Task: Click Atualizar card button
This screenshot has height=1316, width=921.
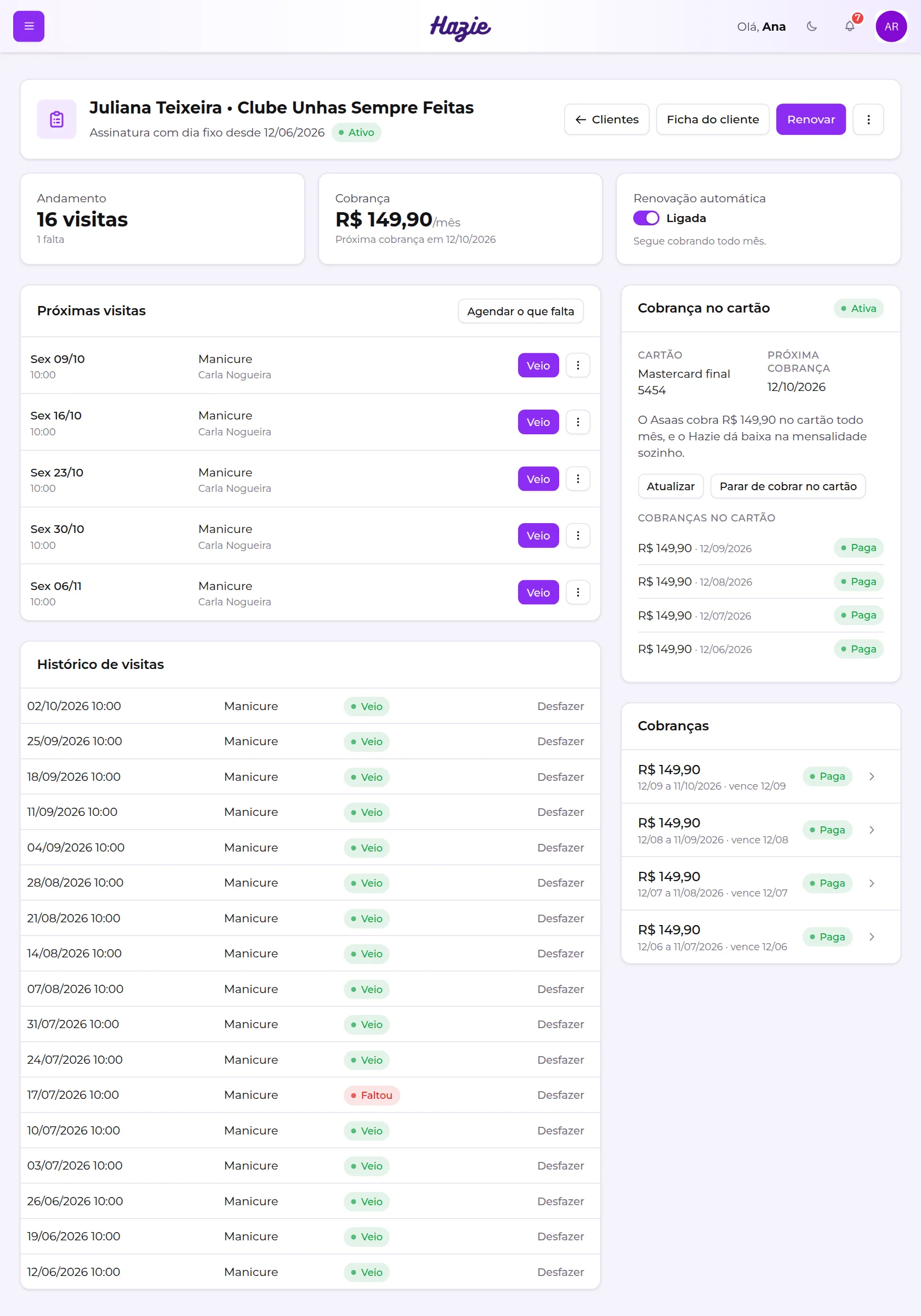Action: 670,486
